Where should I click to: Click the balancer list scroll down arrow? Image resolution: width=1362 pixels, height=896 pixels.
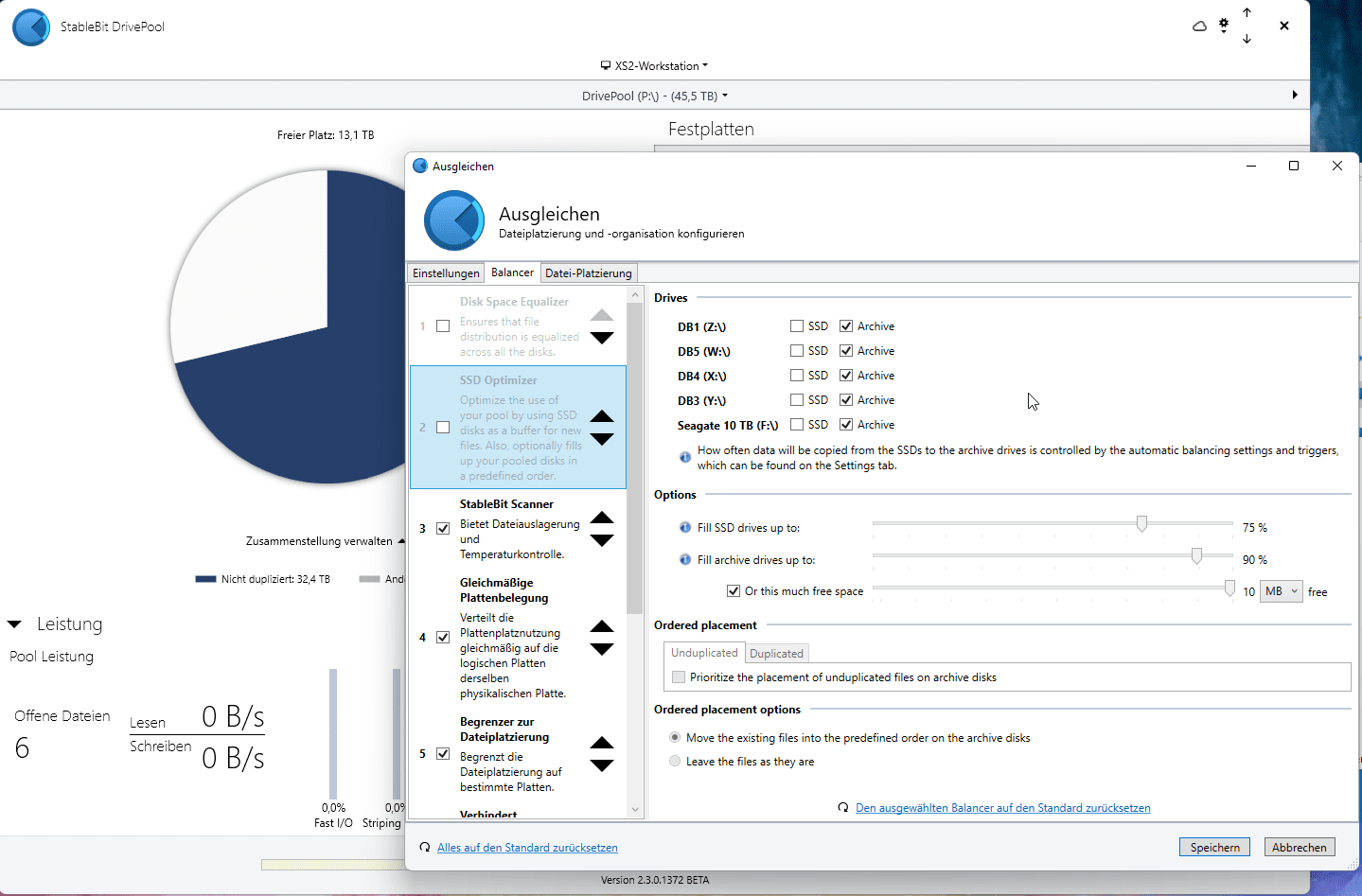(635, 810)
